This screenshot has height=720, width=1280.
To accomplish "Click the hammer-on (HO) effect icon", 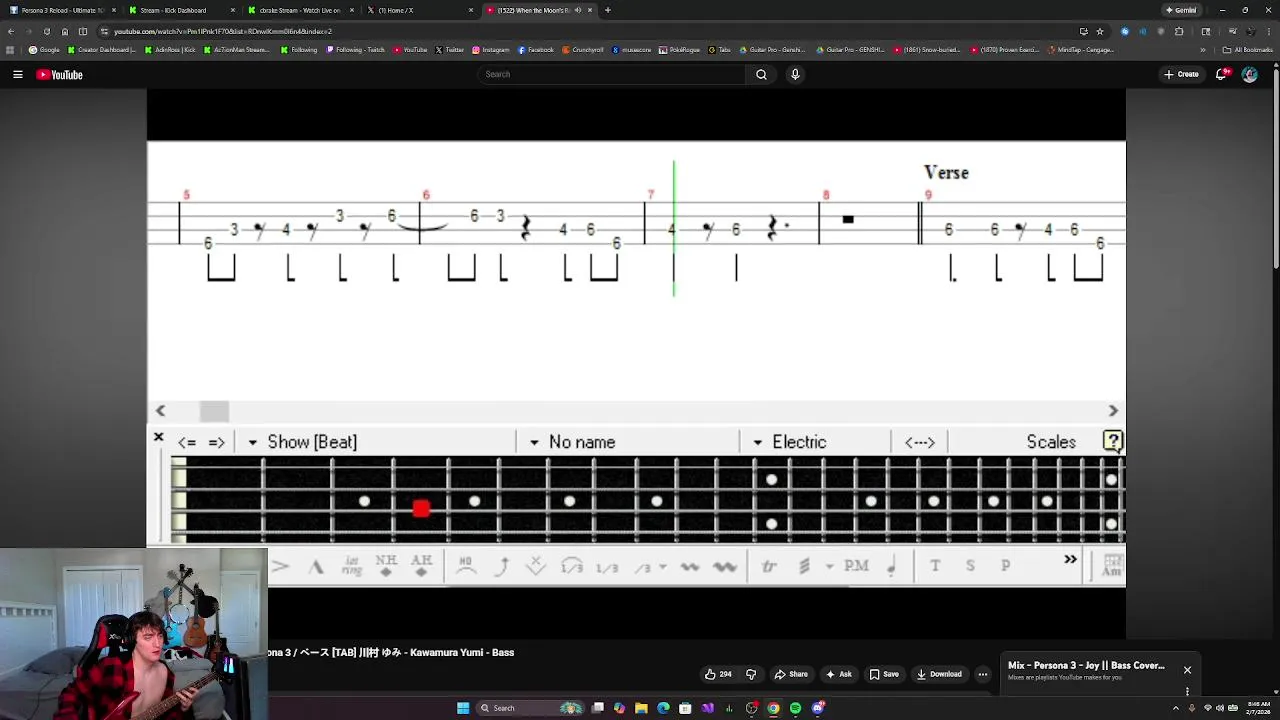I will click(x=465, y=566).
